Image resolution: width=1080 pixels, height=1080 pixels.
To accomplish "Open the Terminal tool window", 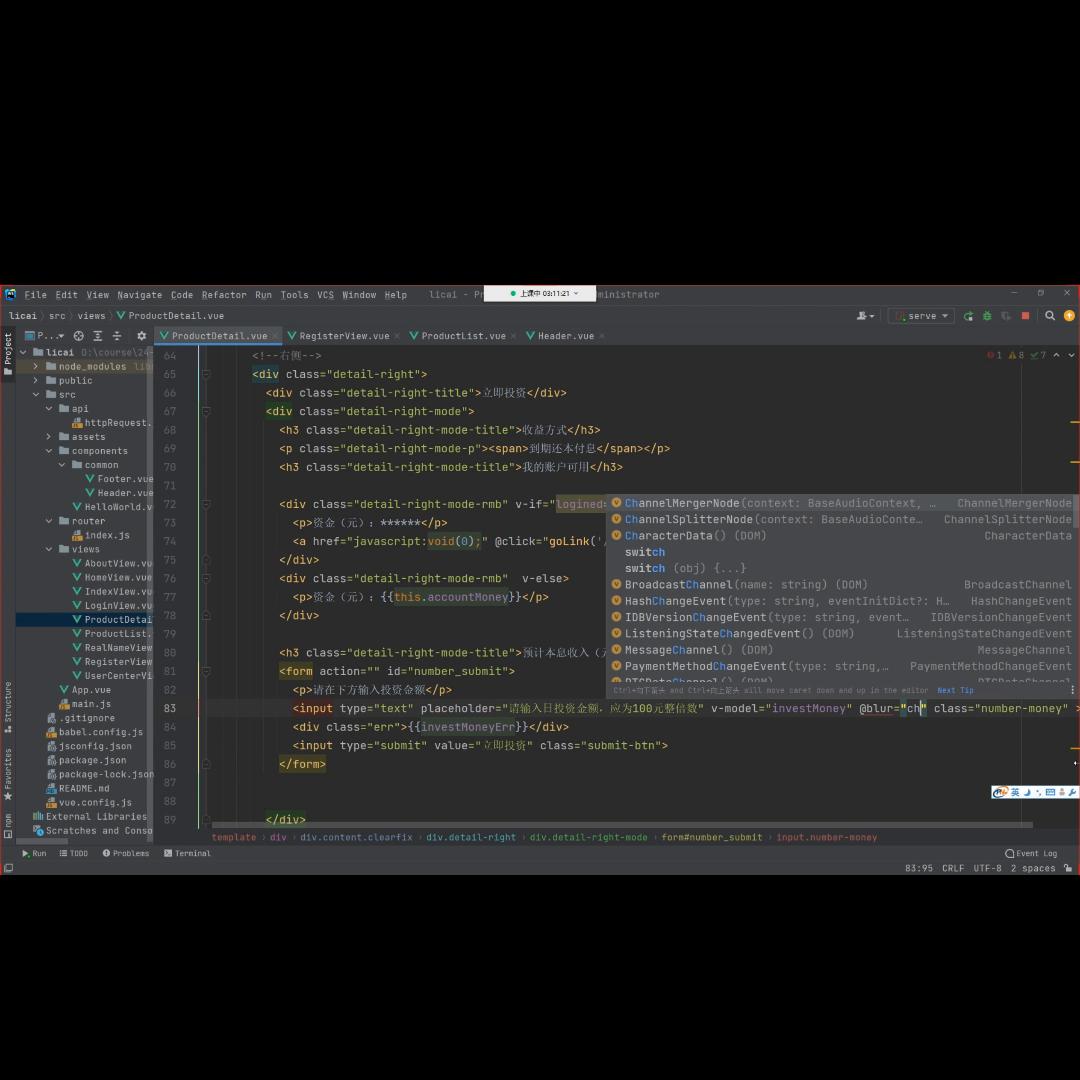I will click(x=187, y=853).
